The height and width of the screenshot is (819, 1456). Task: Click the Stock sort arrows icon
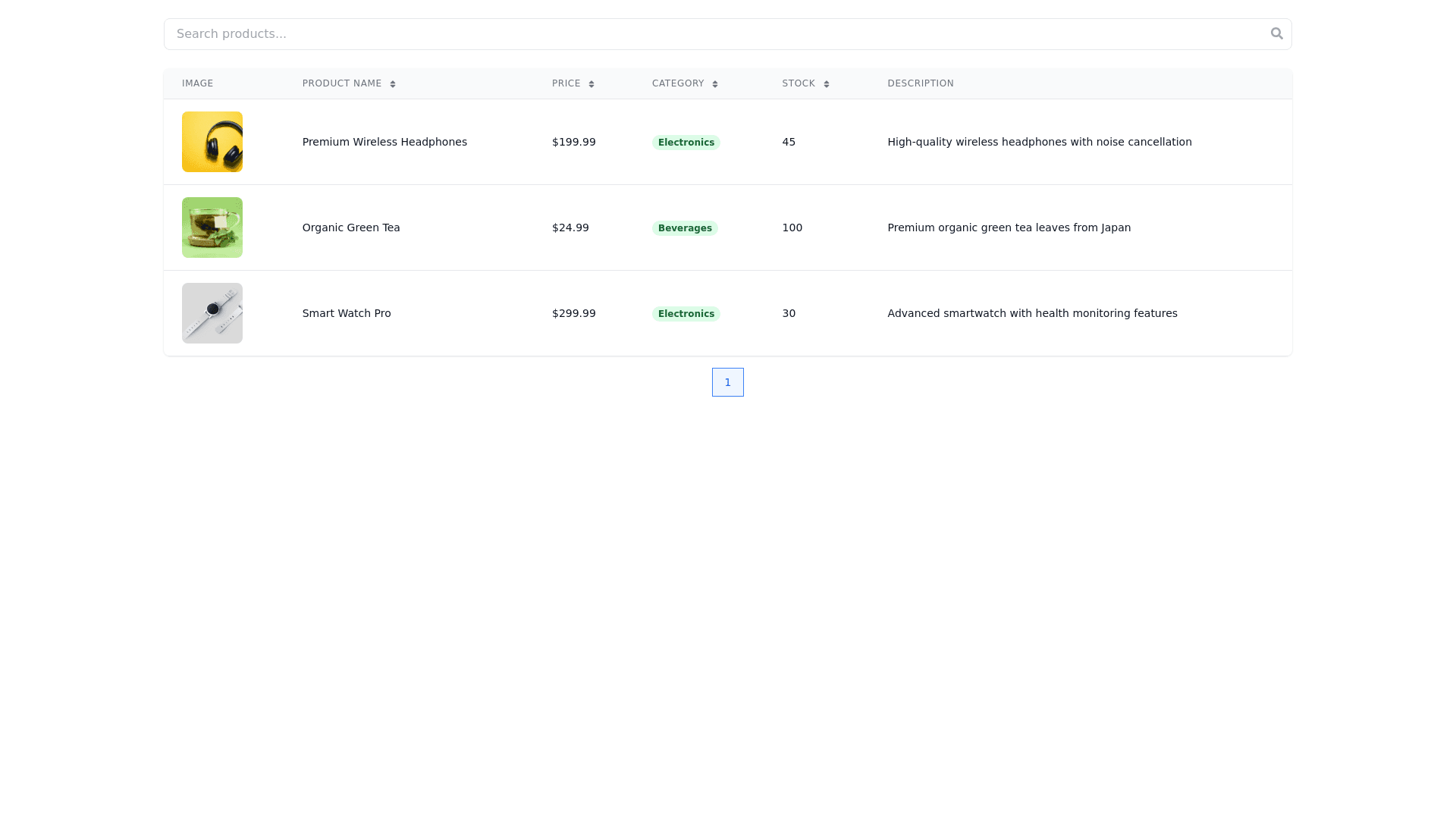click(827, 84)
